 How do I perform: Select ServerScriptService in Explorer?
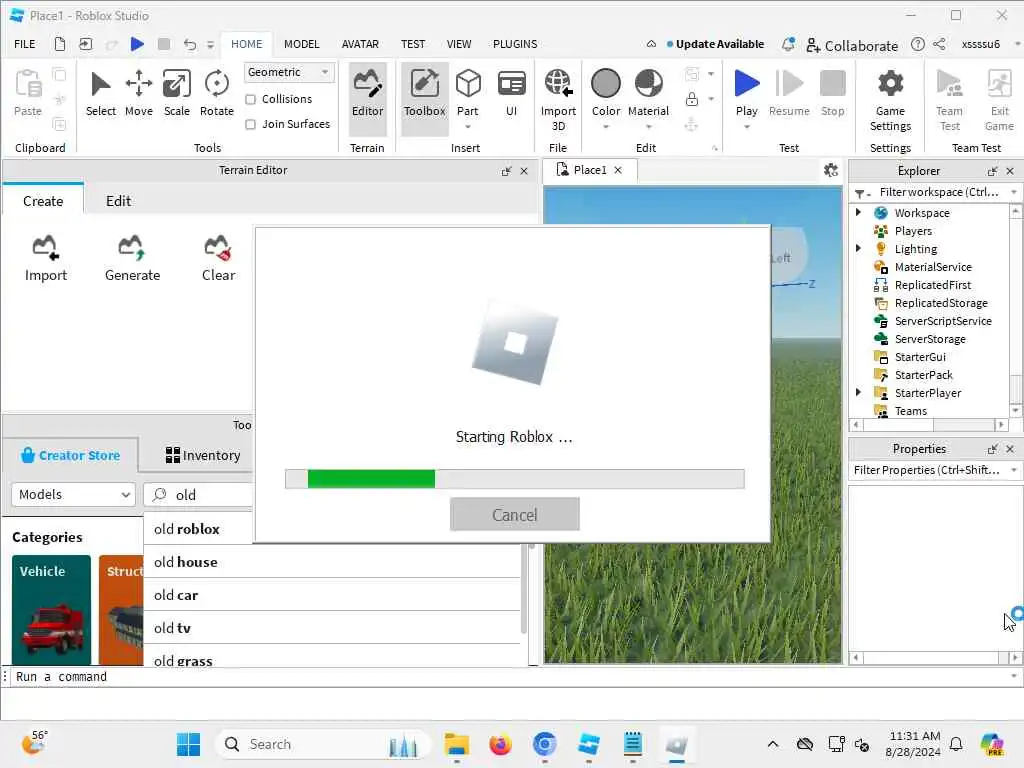coord(942,321)
